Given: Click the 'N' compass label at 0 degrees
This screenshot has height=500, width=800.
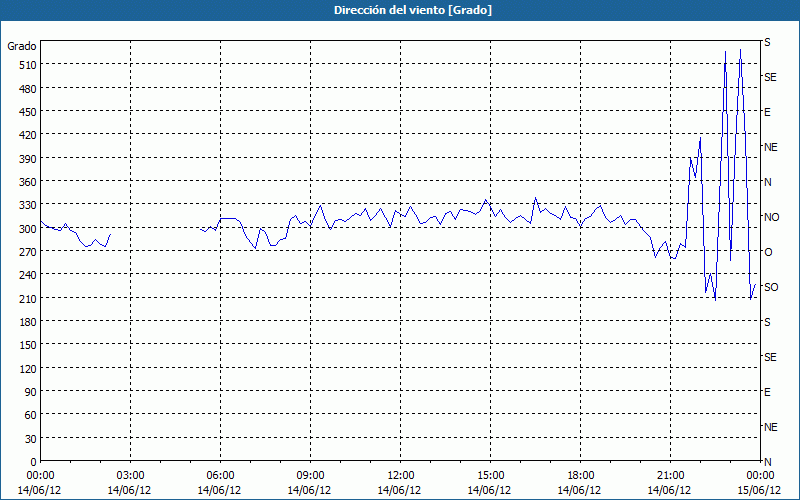Looking at the screenshot, I should [x=767, y=462].
